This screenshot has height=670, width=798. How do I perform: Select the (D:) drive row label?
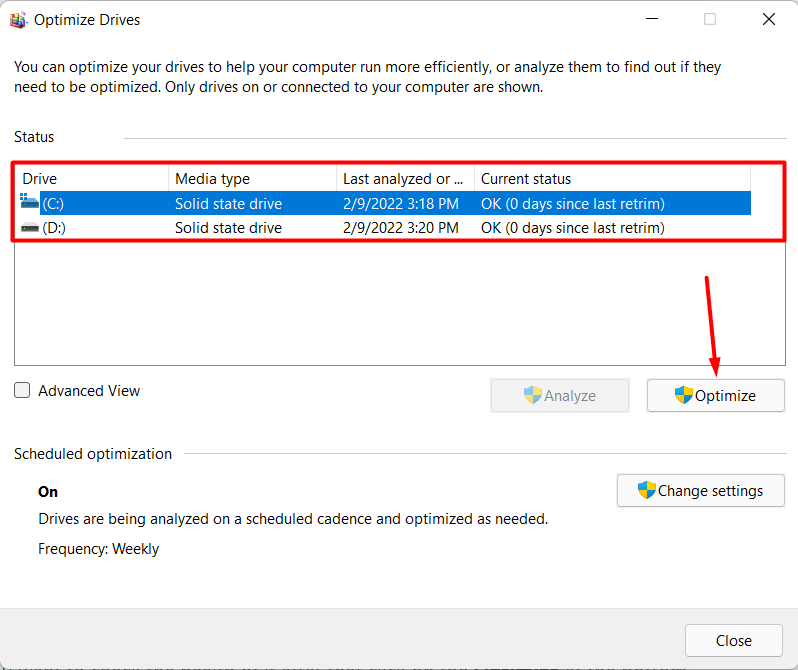point(53,228)
